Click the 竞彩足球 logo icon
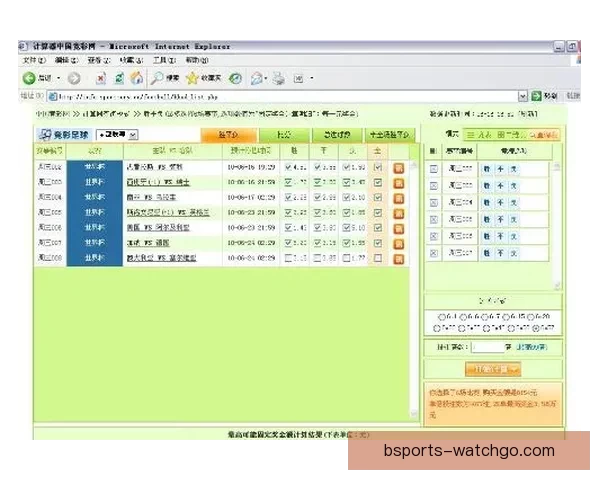600x480 pixels. pos(45,134)
